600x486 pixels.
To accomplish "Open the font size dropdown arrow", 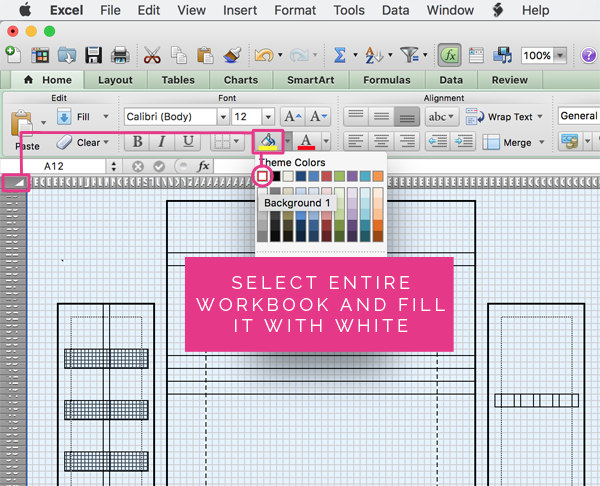I will tap(268, 116).
